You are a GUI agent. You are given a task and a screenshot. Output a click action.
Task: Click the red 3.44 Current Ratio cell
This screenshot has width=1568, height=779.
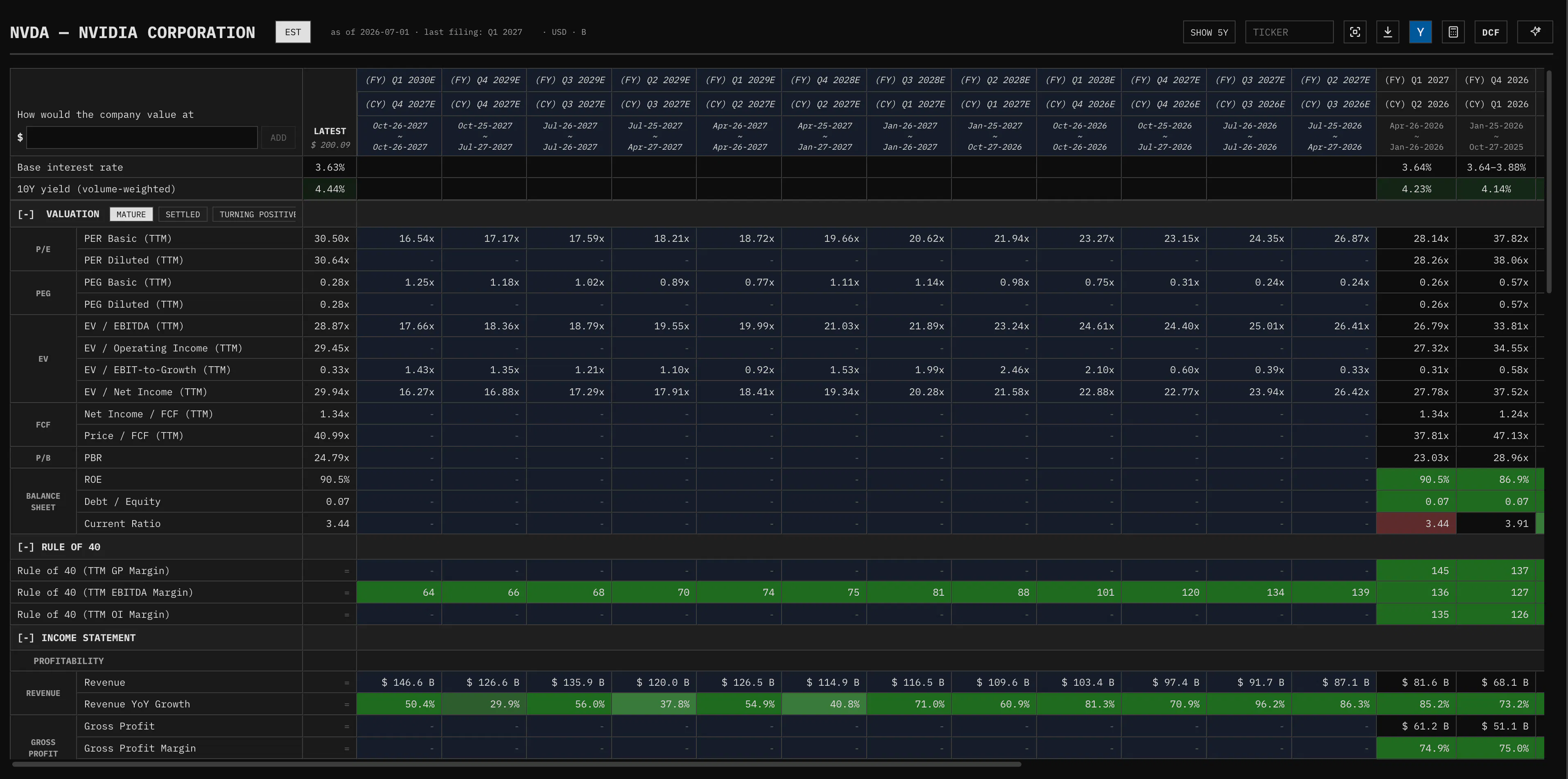1417,524
